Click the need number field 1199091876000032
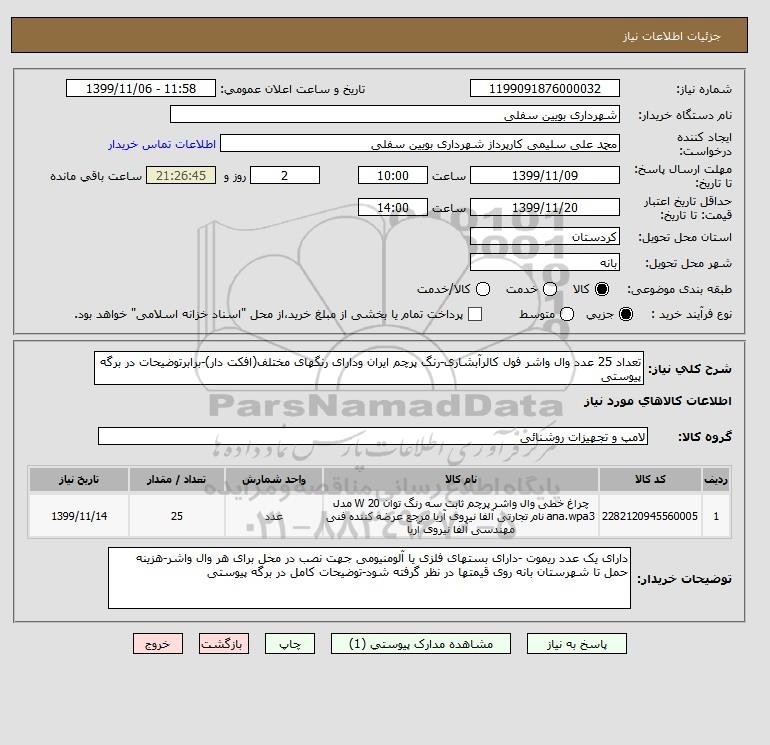 [545, 88]
